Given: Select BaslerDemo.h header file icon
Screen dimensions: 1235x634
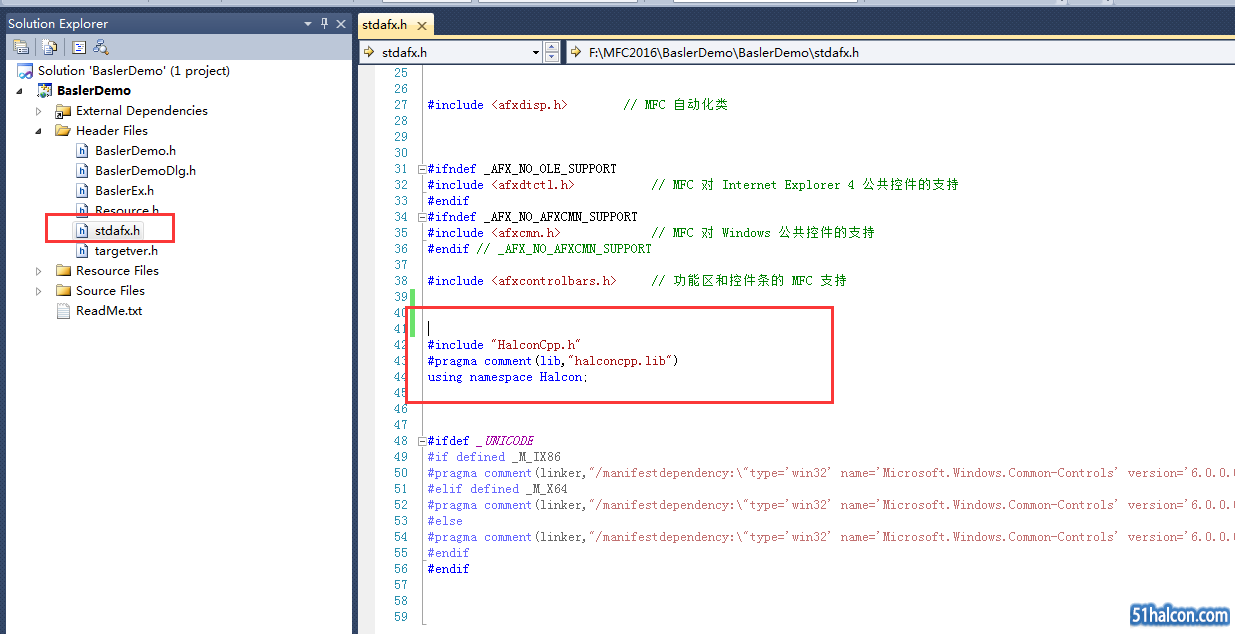Looking at the screenshot, I should click(83, 151).
